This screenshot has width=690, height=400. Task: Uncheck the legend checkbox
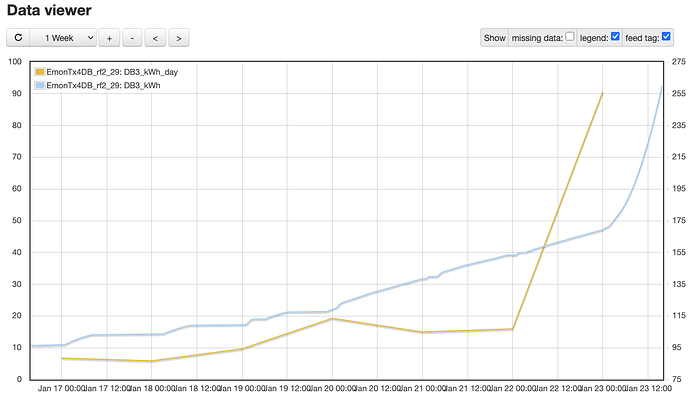(615, 37)
